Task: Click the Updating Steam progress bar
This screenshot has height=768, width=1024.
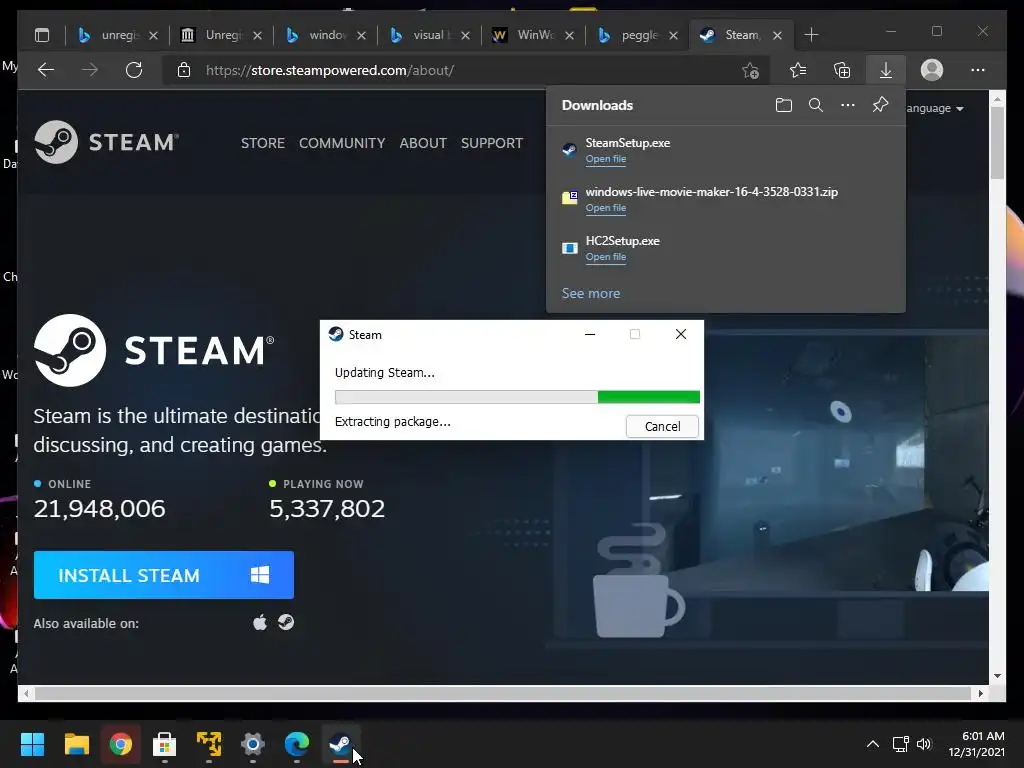Action: click(x=517, y=397)
